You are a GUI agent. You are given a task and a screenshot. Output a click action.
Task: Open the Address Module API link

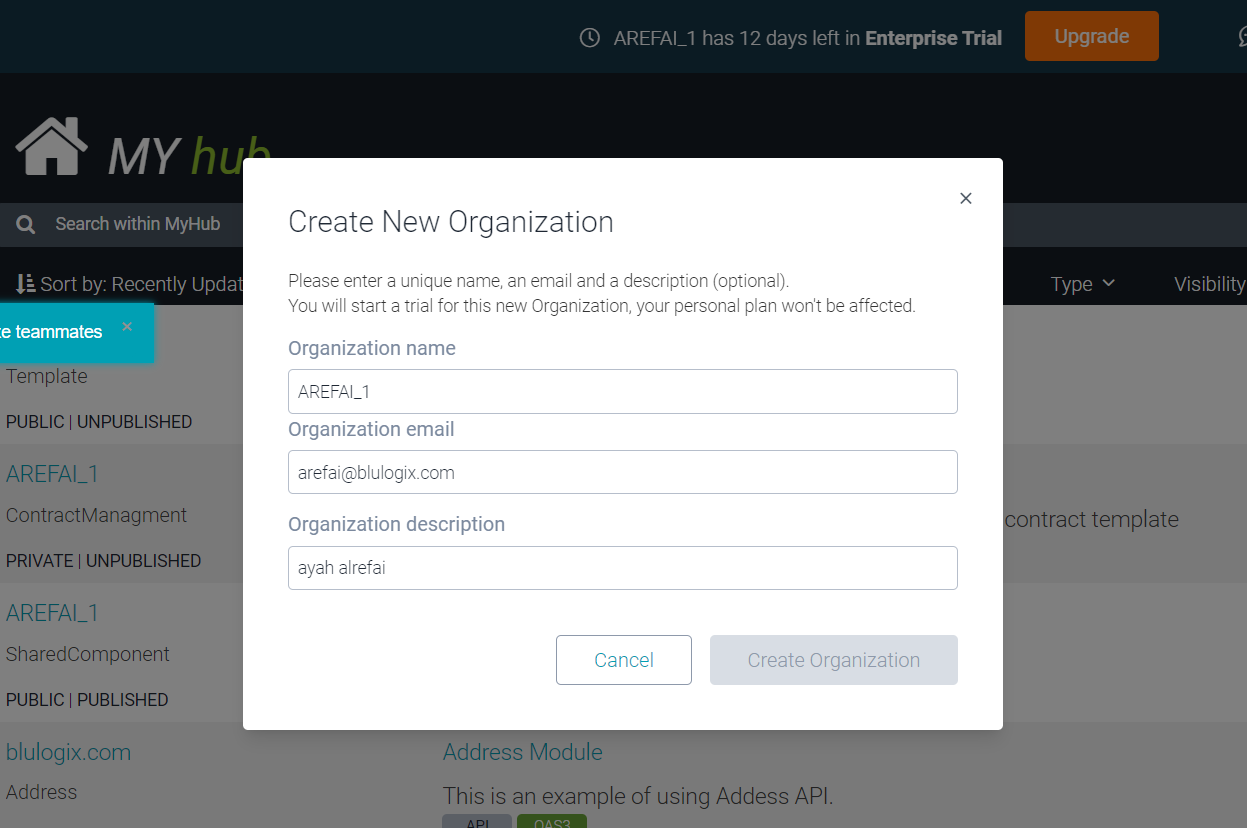(522, 752)
